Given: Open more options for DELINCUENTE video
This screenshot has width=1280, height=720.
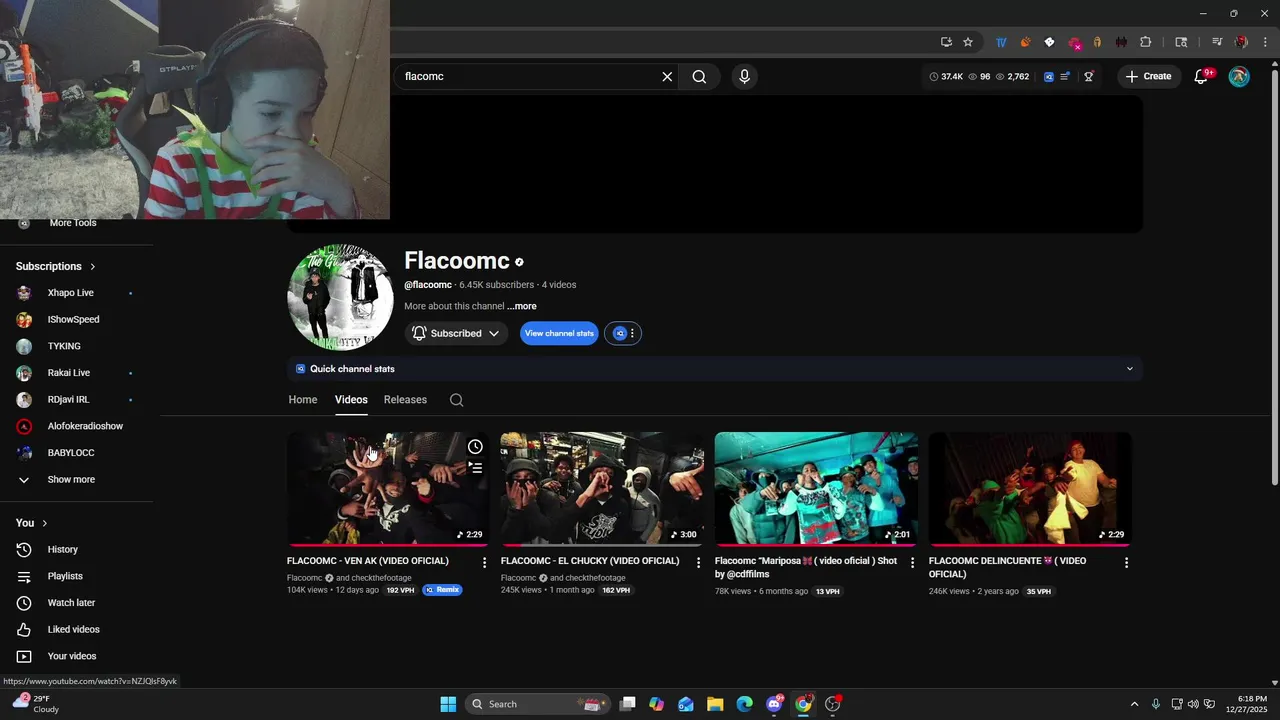Looking at the screenshot, I should coord(1126,563).
